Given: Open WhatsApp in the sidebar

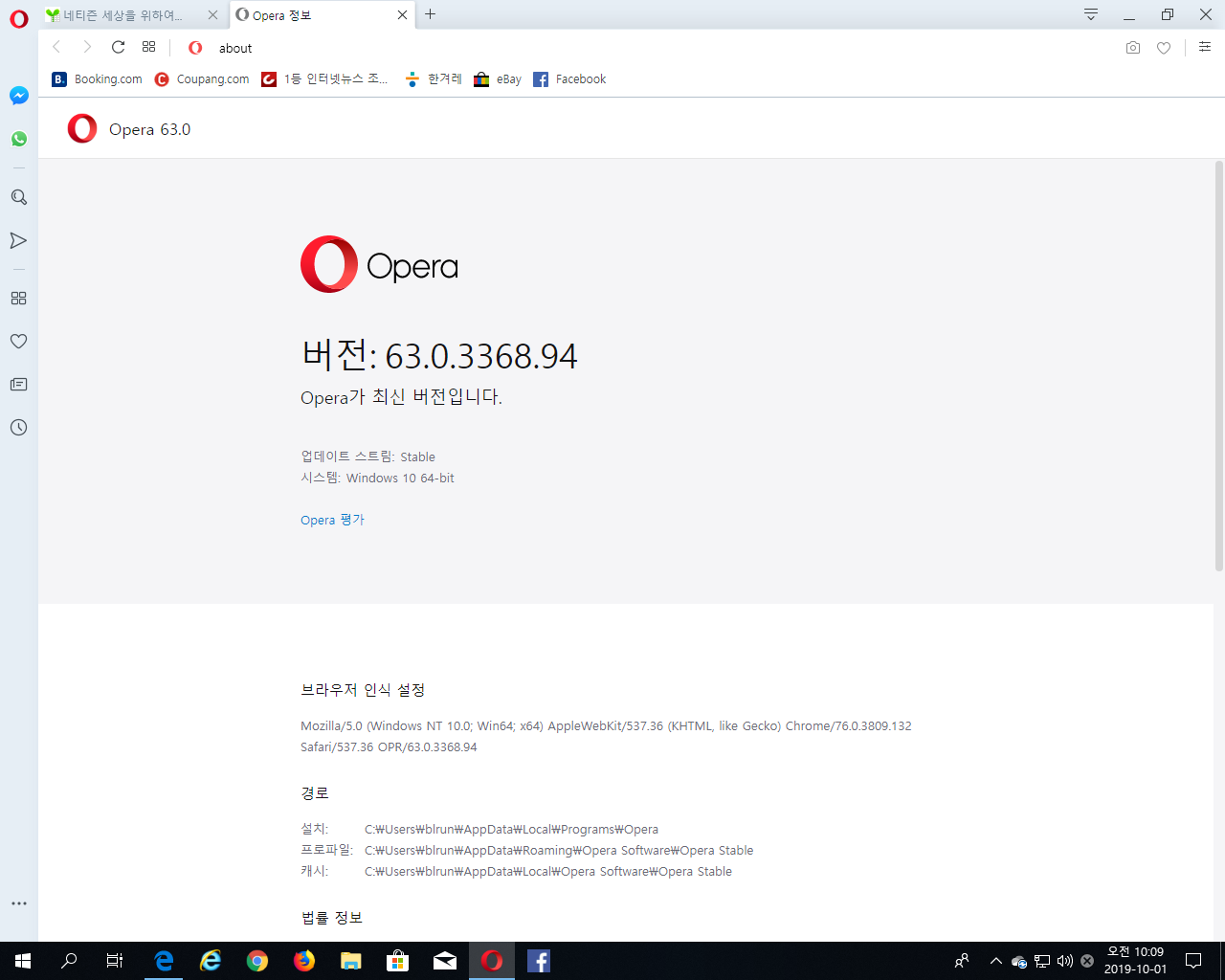Looking at the screenshot, I should click(19, 139).
